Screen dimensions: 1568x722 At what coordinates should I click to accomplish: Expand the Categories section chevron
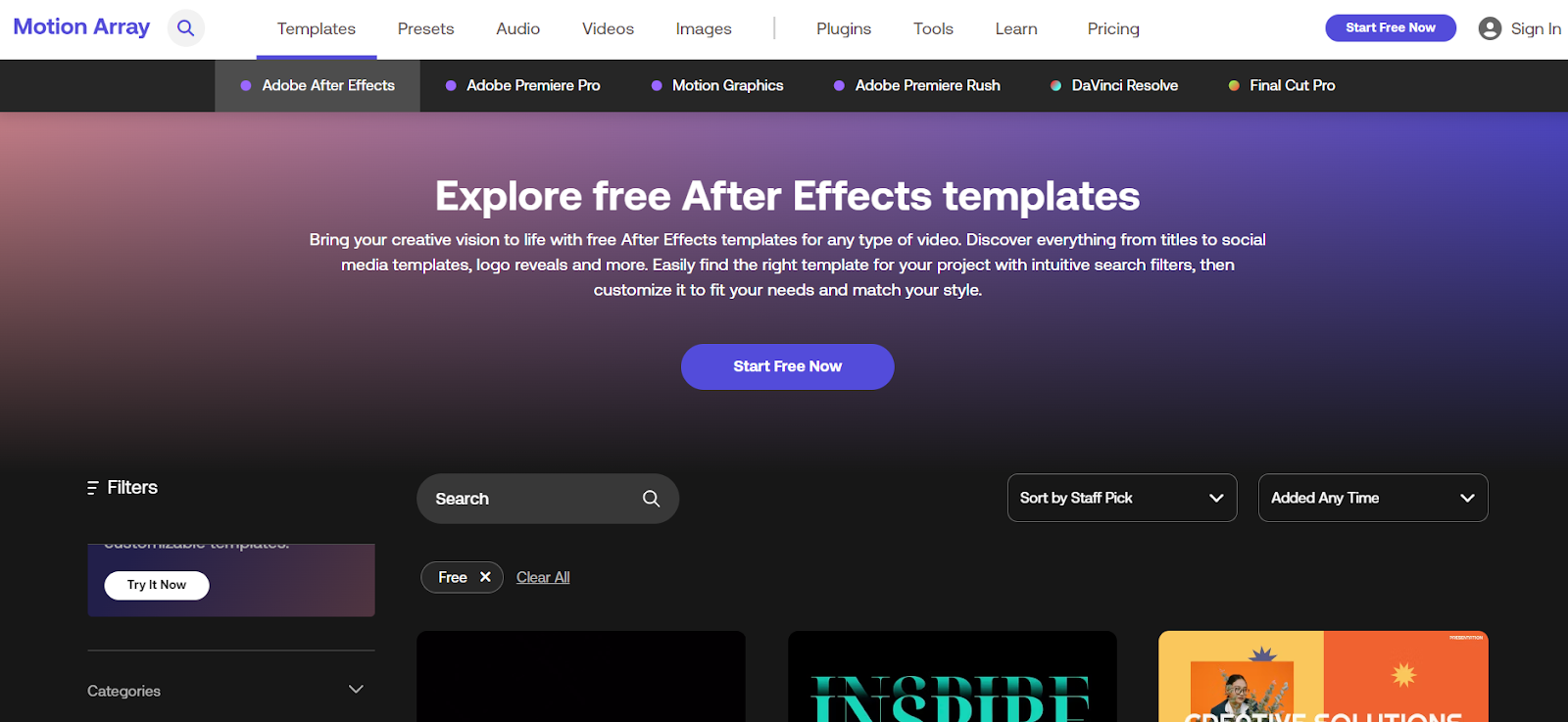(x=356, y=690)
